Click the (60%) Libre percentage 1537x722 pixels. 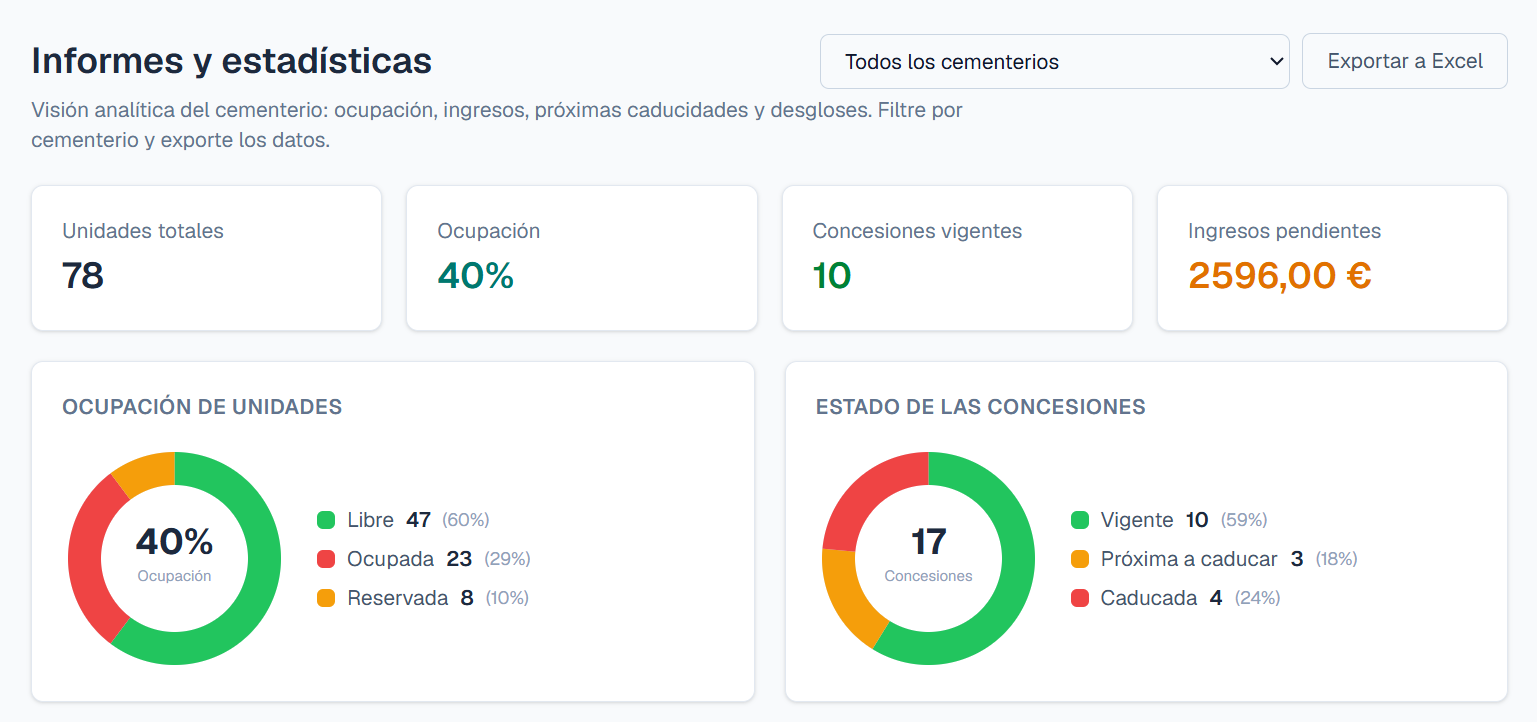[x=466, y=520]
